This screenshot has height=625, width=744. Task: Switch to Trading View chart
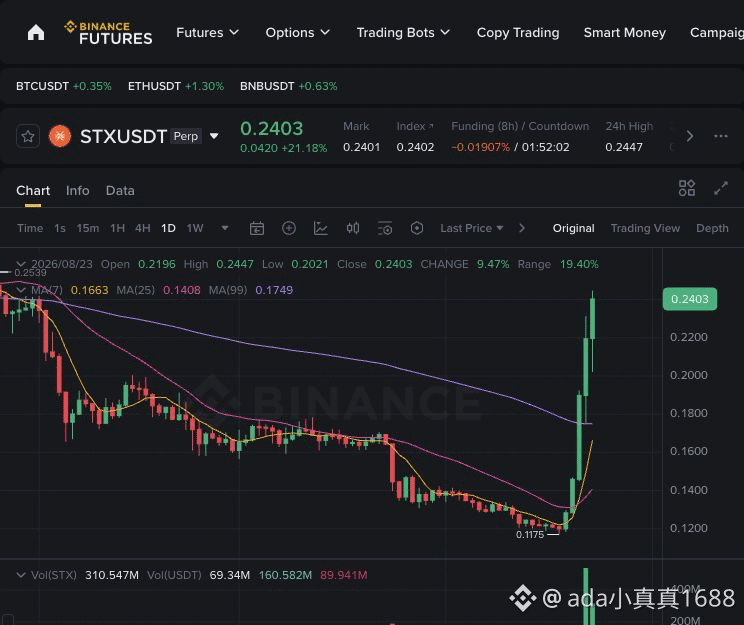point(645,228)
